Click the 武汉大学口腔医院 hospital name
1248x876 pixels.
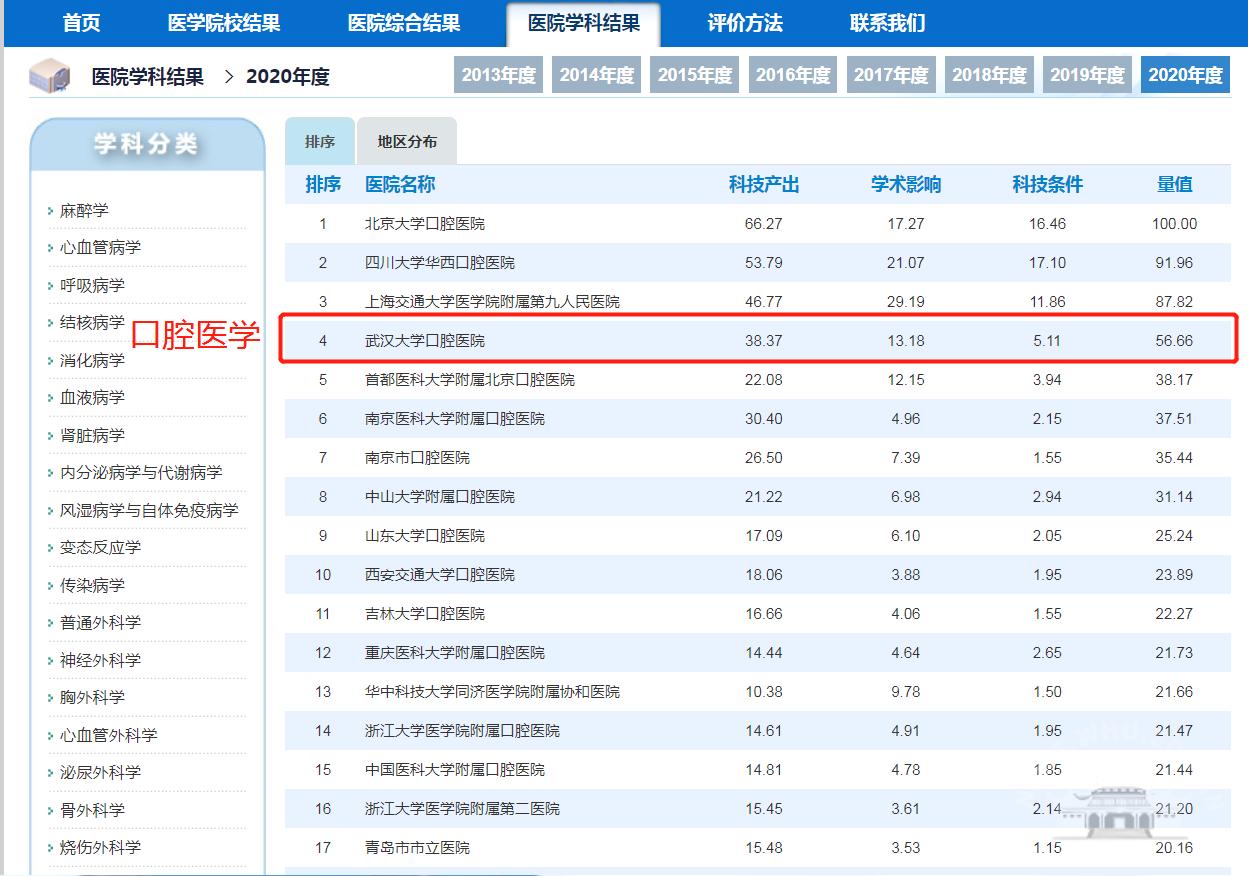(x=425, y=341)
